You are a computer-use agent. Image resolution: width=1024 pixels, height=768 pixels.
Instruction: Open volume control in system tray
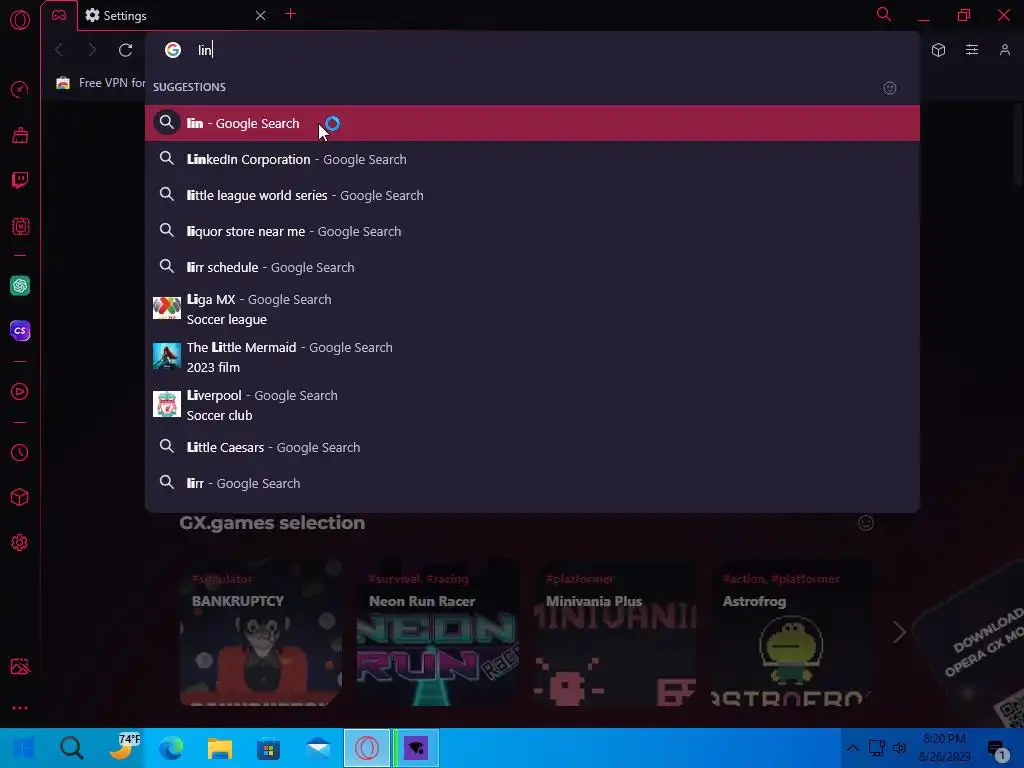pos(900,748)
